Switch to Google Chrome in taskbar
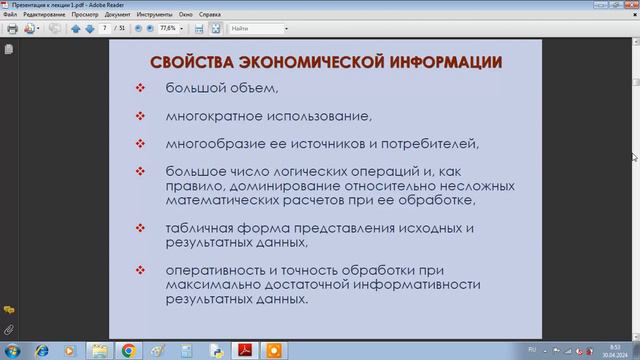640x360 pixels. coord(128,351)
